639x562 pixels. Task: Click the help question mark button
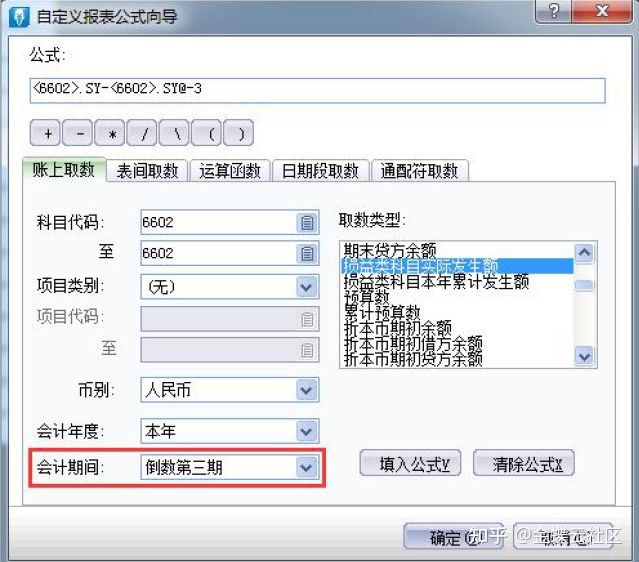(554, 11)
